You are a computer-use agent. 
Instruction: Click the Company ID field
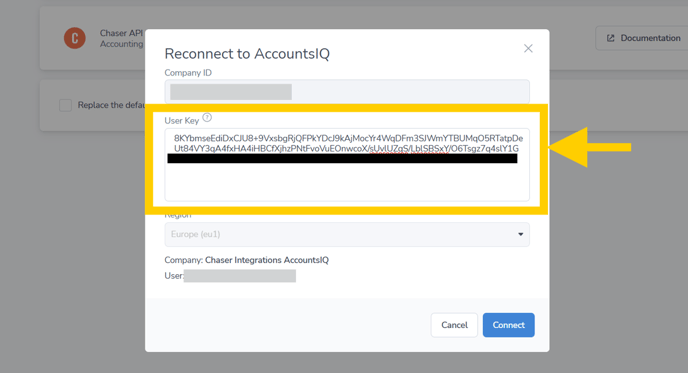coord(347,92)
